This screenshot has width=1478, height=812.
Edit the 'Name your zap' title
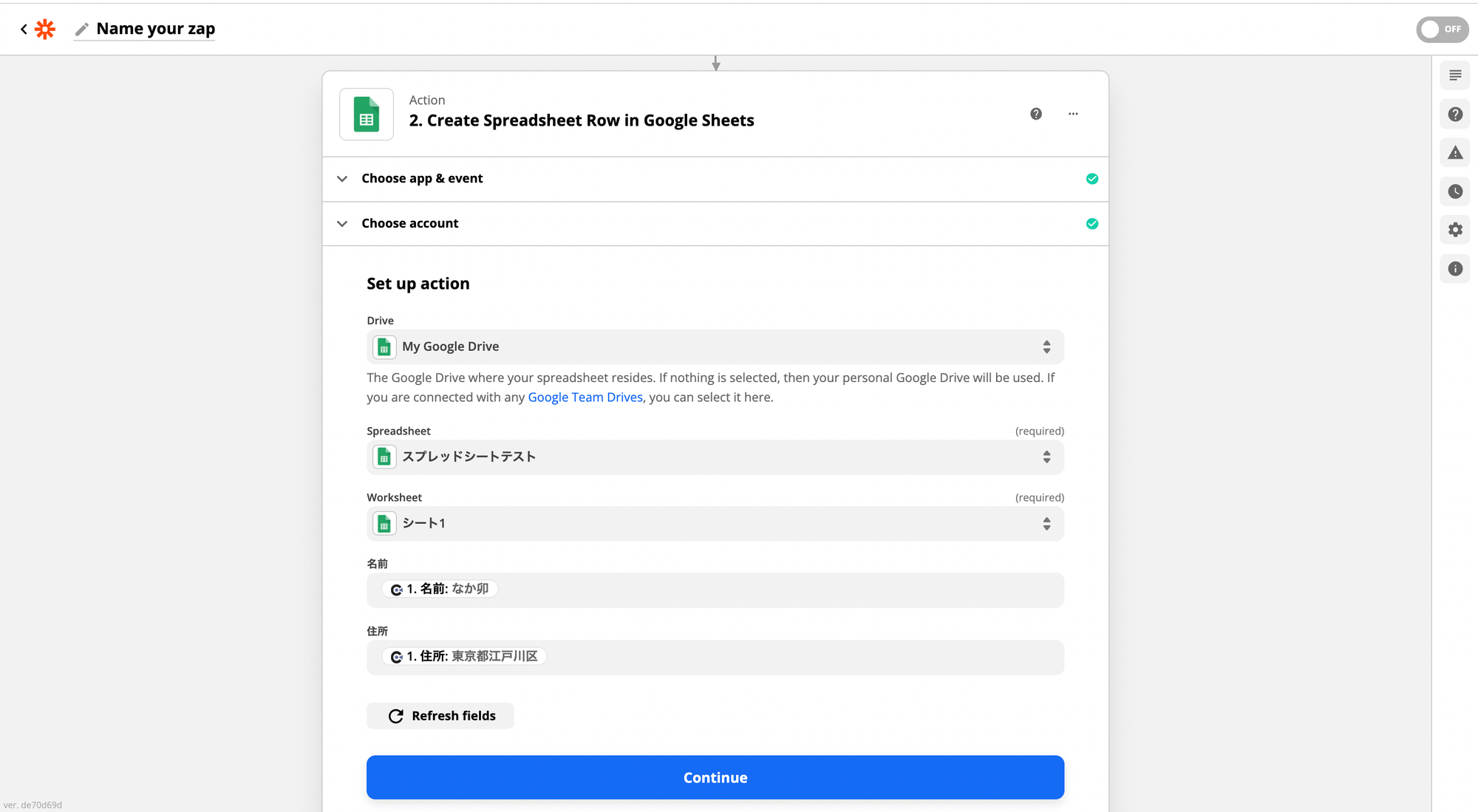pyautogui.click(x=155, y=29)
